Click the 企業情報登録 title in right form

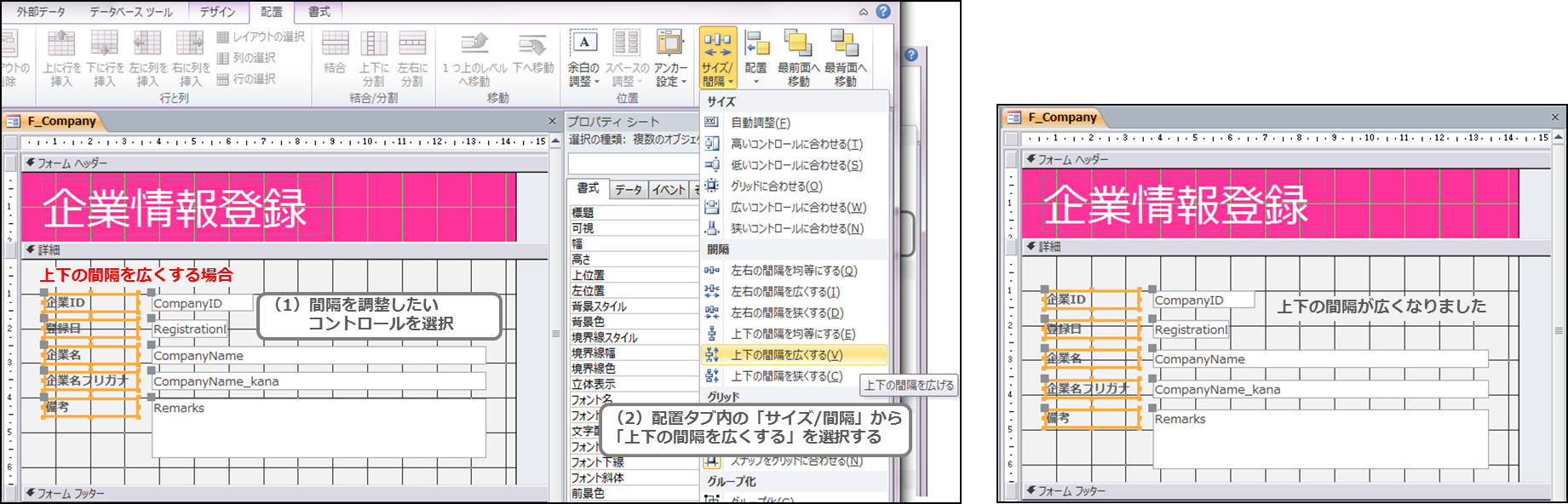[x=1177, y=205]
